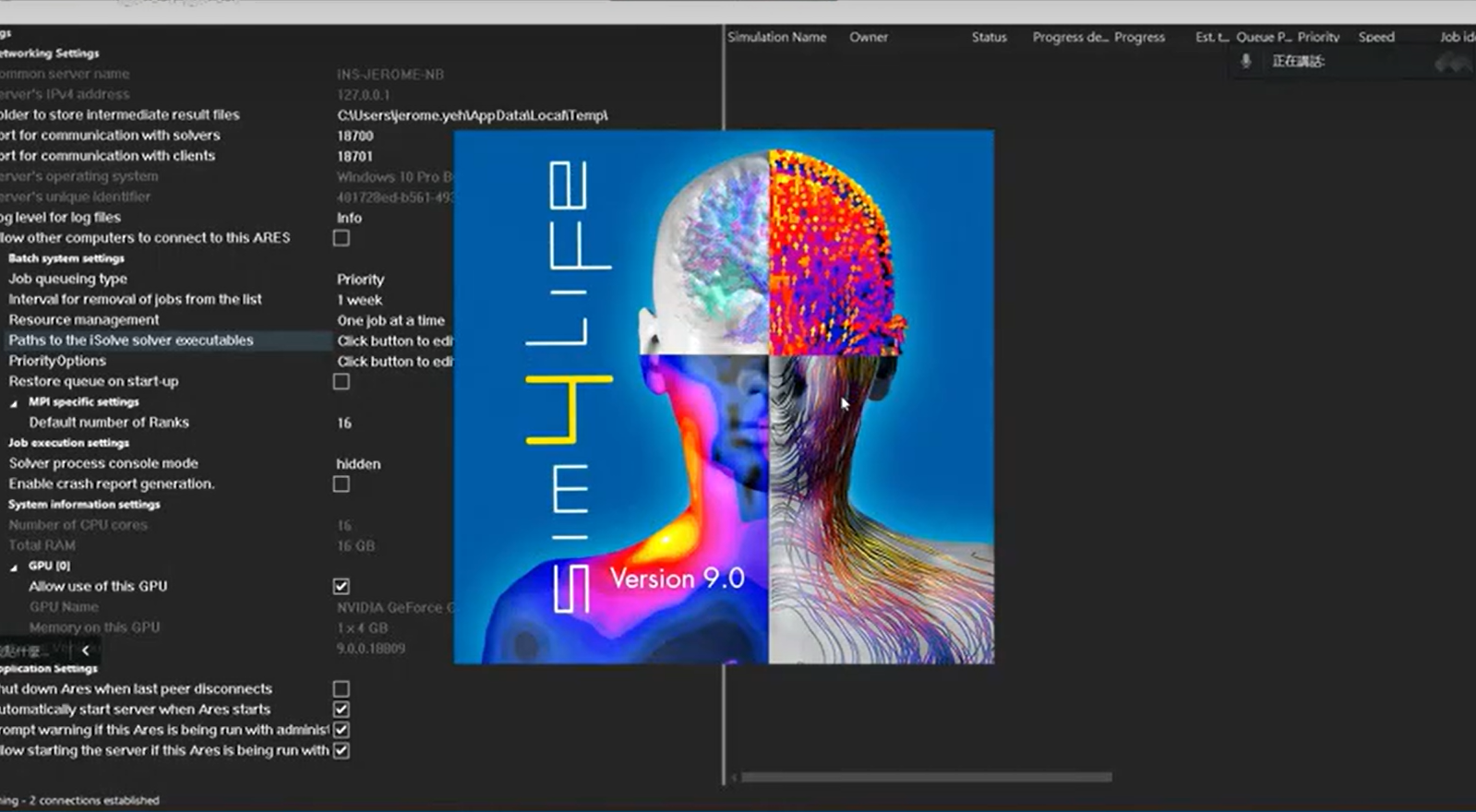The width and height of the screenshot is (1476, 812).
Task: Open the Job queueing type Priority value
Action: pos(360,280)
